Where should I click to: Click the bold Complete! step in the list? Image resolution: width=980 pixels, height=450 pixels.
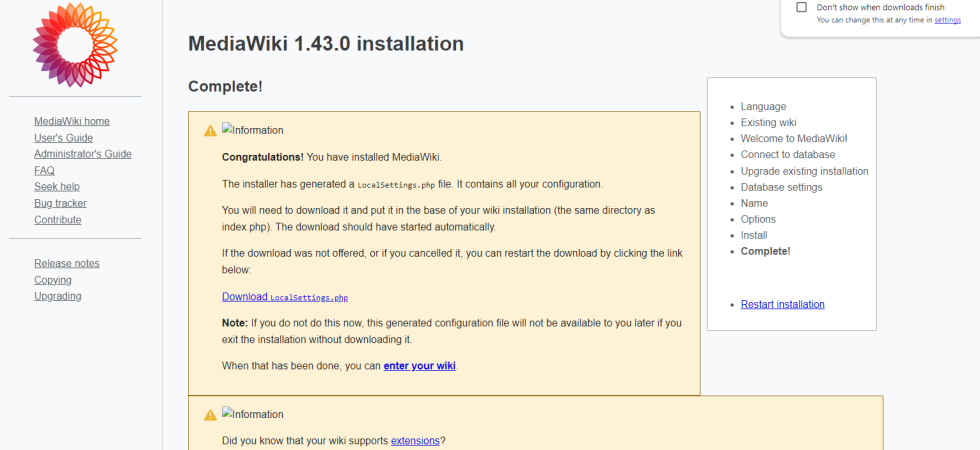point(766,251)
